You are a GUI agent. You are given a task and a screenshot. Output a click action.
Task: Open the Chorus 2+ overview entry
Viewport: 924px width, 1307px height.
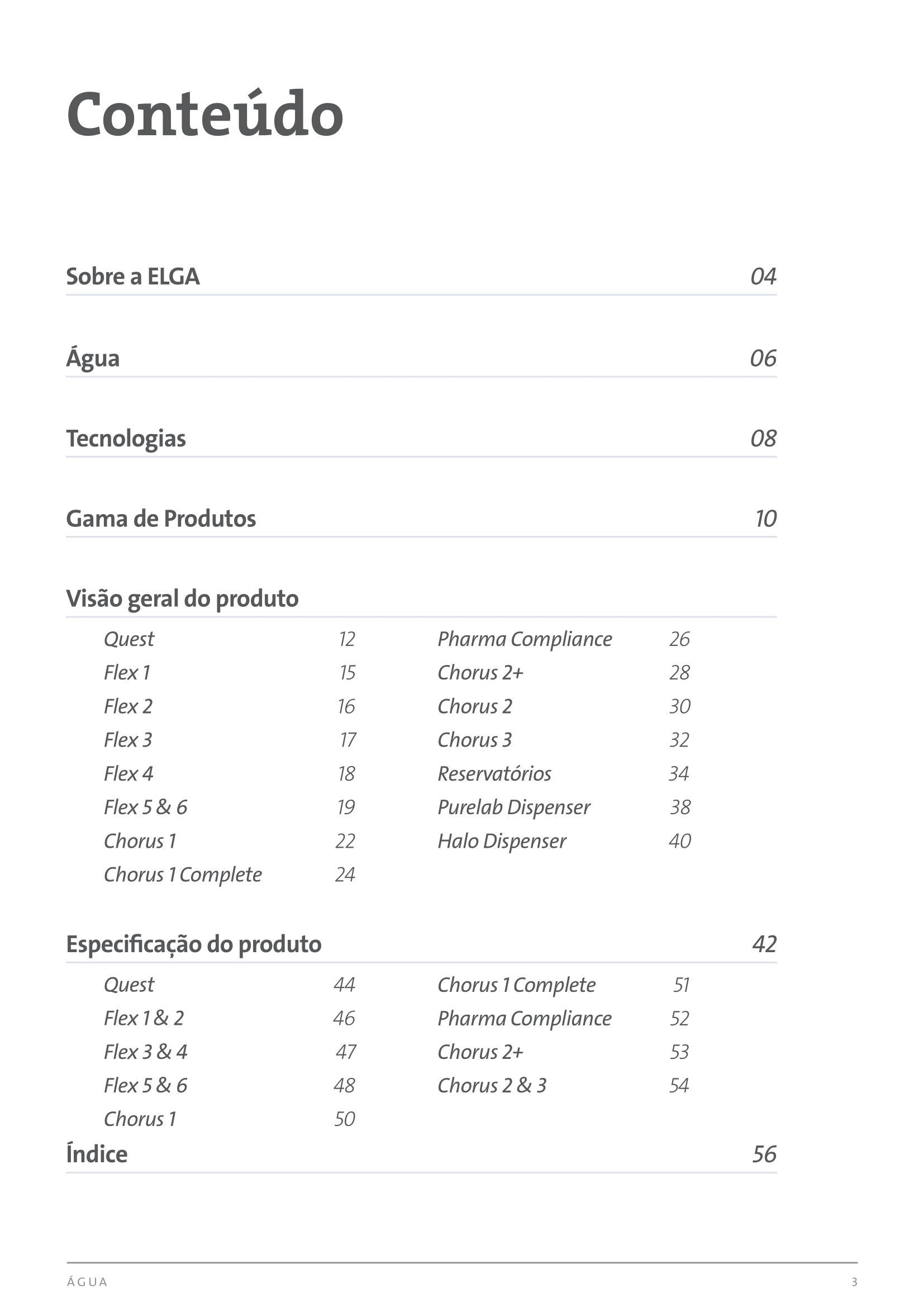(x=564, y=673)
